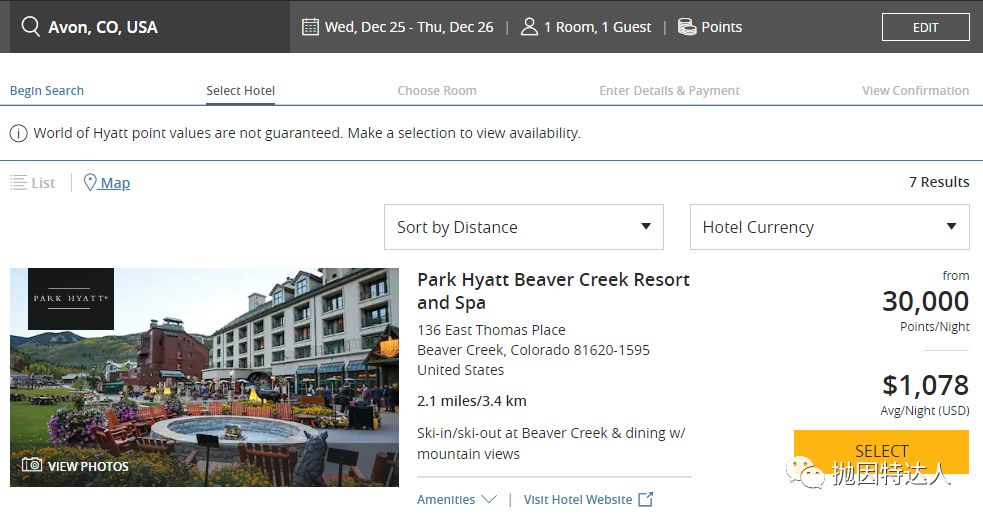Click the 30,000 points price
The height and width of the screenshot is (517, 983).
925,301
